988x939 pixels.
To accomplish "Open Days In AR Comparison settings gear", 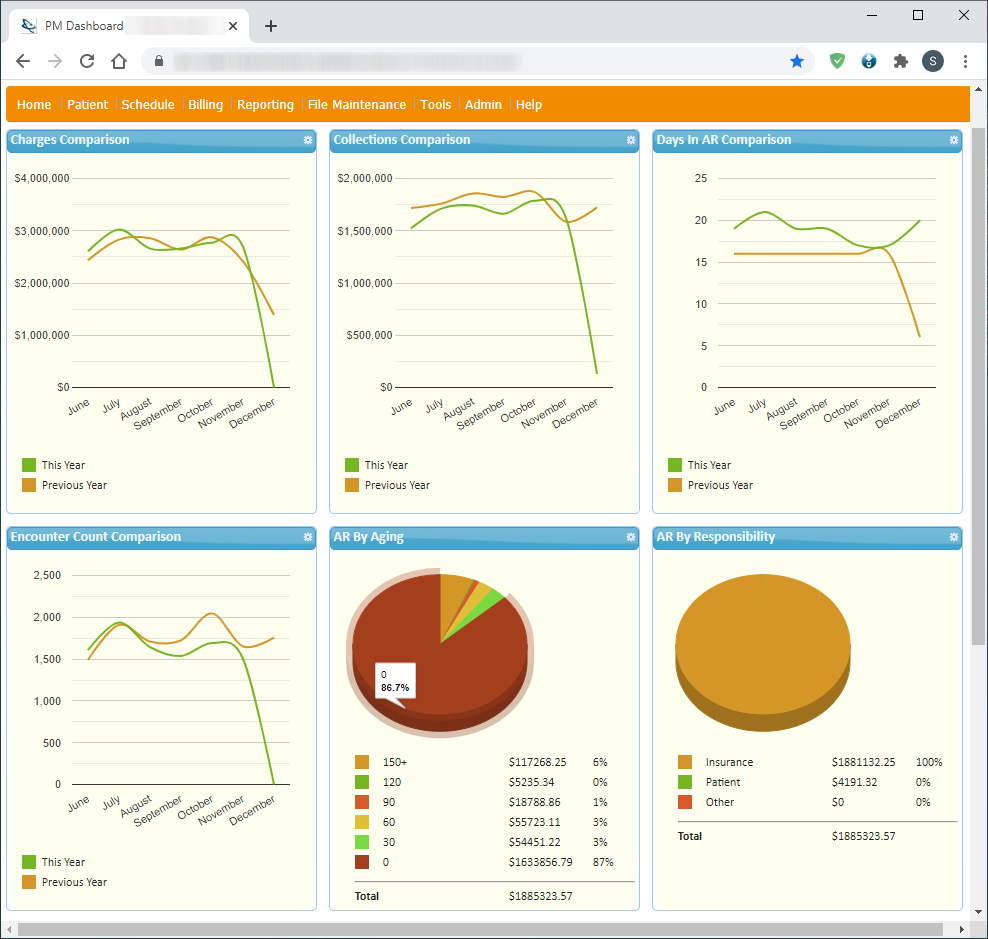I will (953, 141).
